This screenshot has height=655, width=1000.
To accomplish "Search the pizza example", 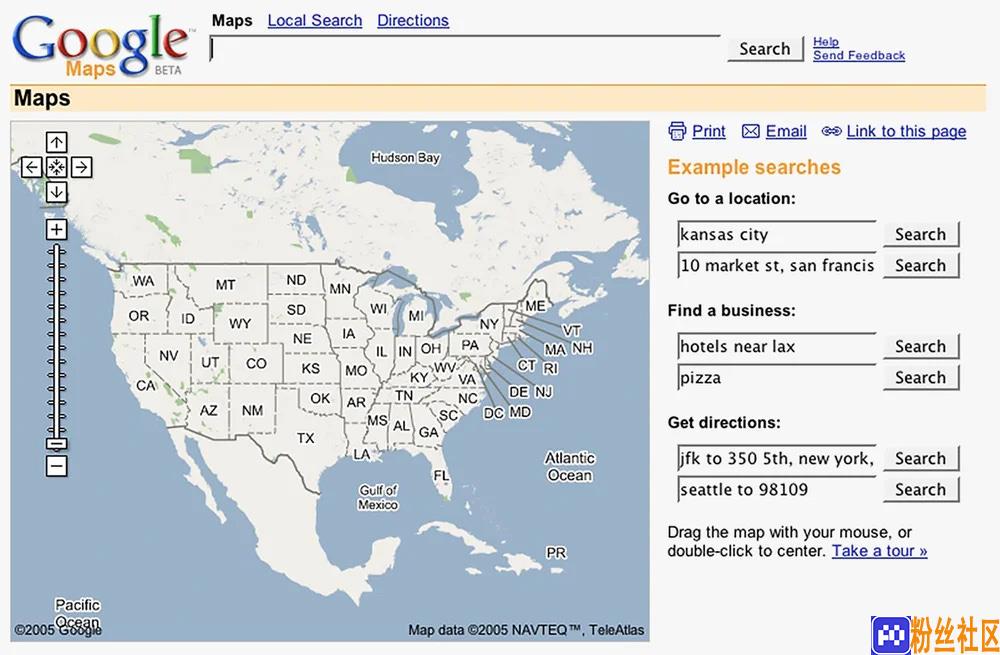I will pyautogui.click(x=921, y=378).
